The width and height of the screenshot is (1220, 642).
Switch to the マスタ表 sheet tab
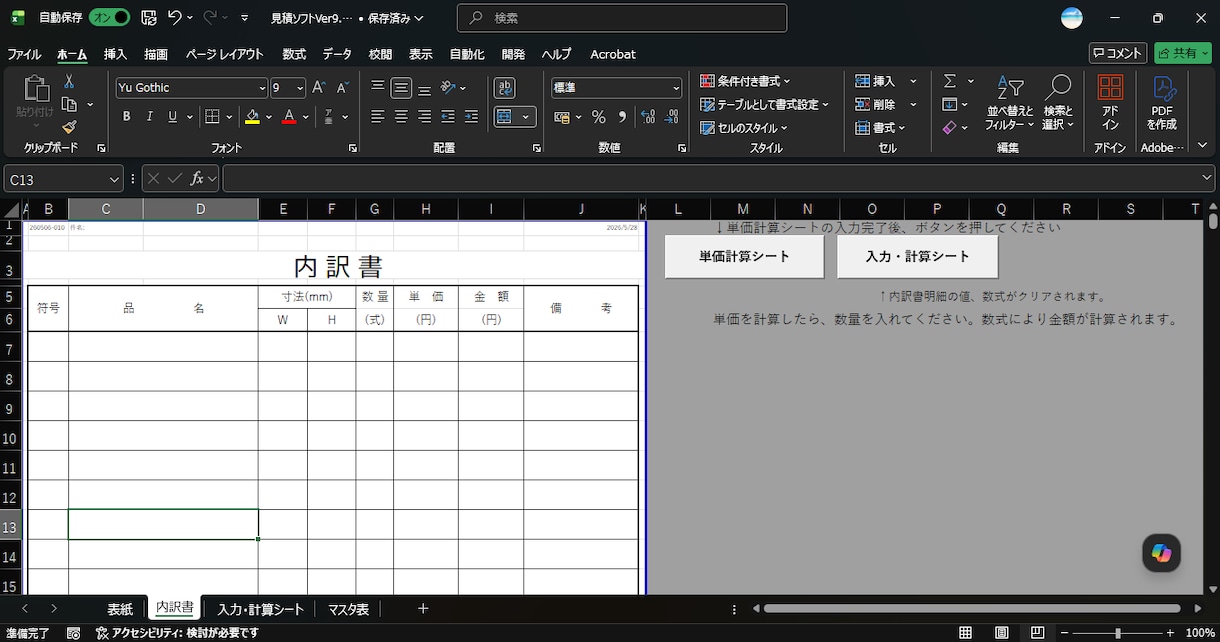tap(348, 609)
